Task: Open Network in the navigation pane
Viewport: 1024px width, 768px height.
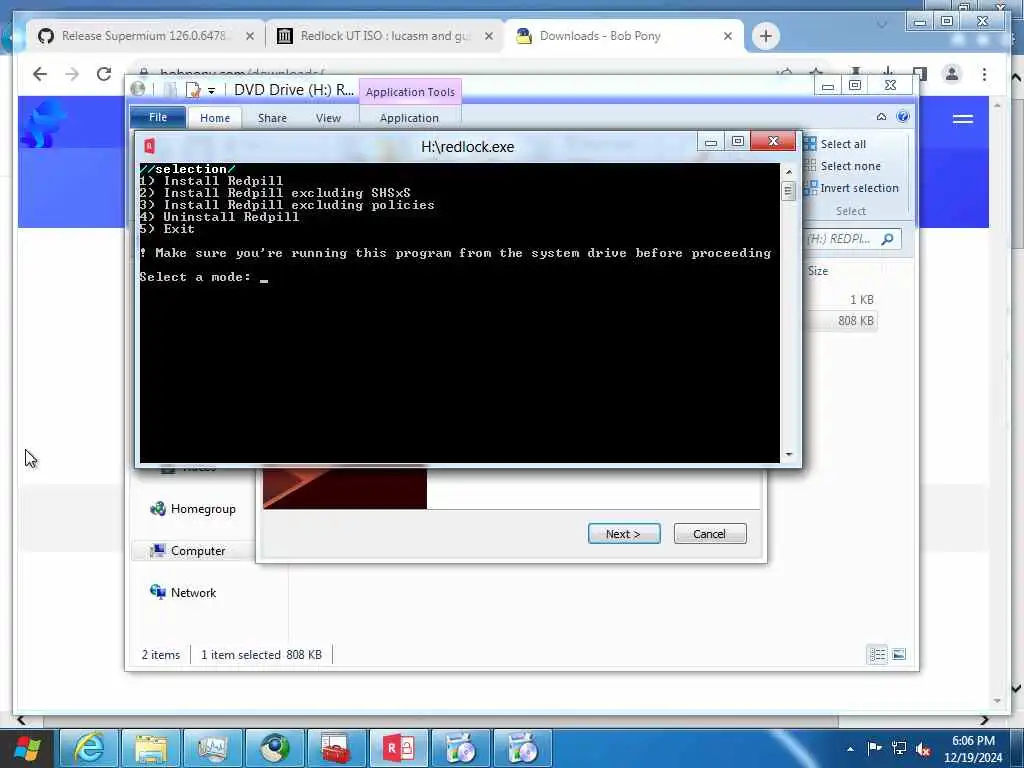Action: (x=184, y=592)
